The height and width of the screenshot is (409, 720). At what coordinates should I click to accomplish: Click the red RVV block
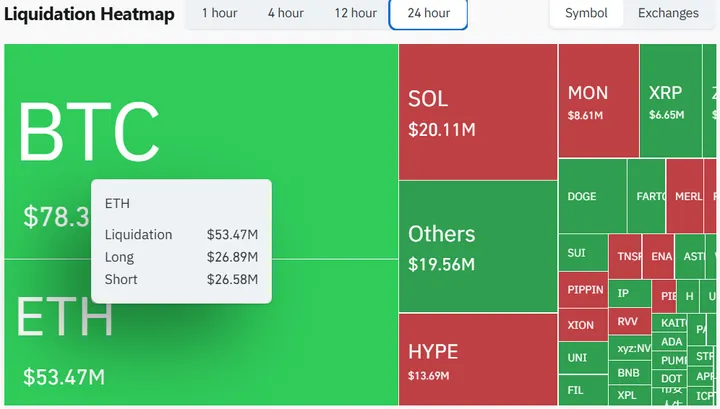[629, 322]
